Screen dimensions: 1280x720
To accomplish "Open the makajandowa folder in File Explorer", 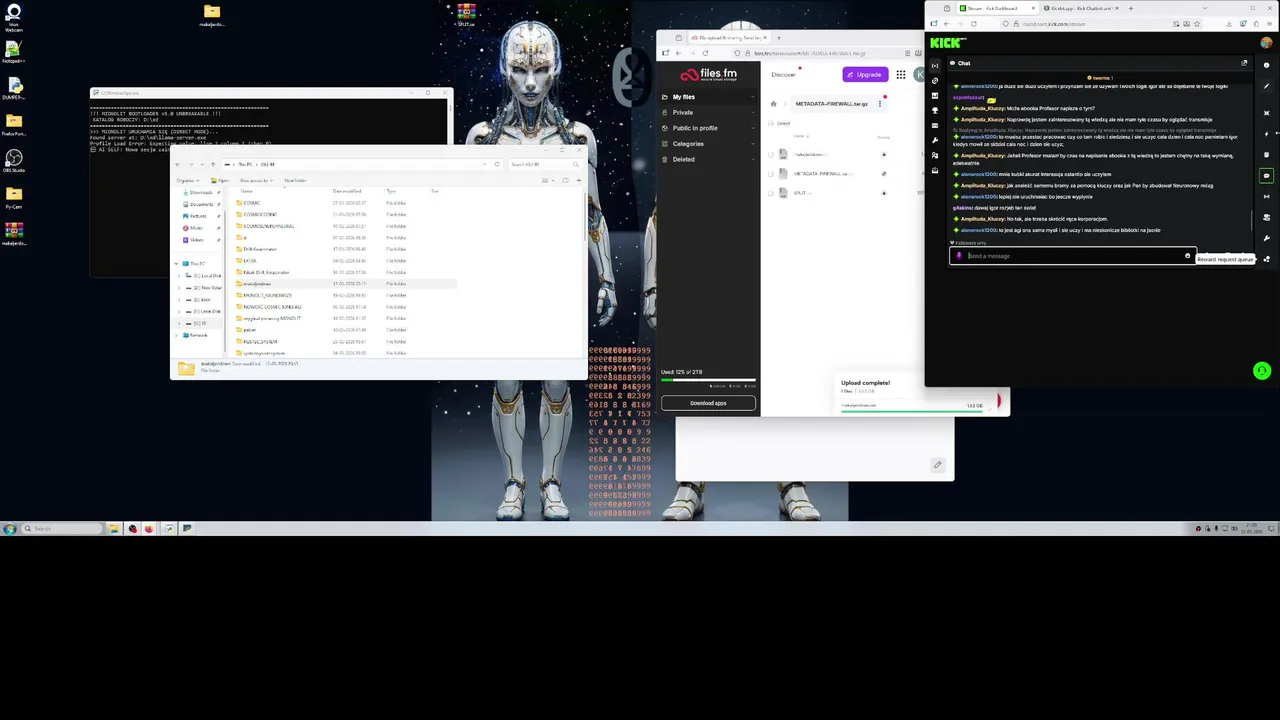I will tap(257, 284).
